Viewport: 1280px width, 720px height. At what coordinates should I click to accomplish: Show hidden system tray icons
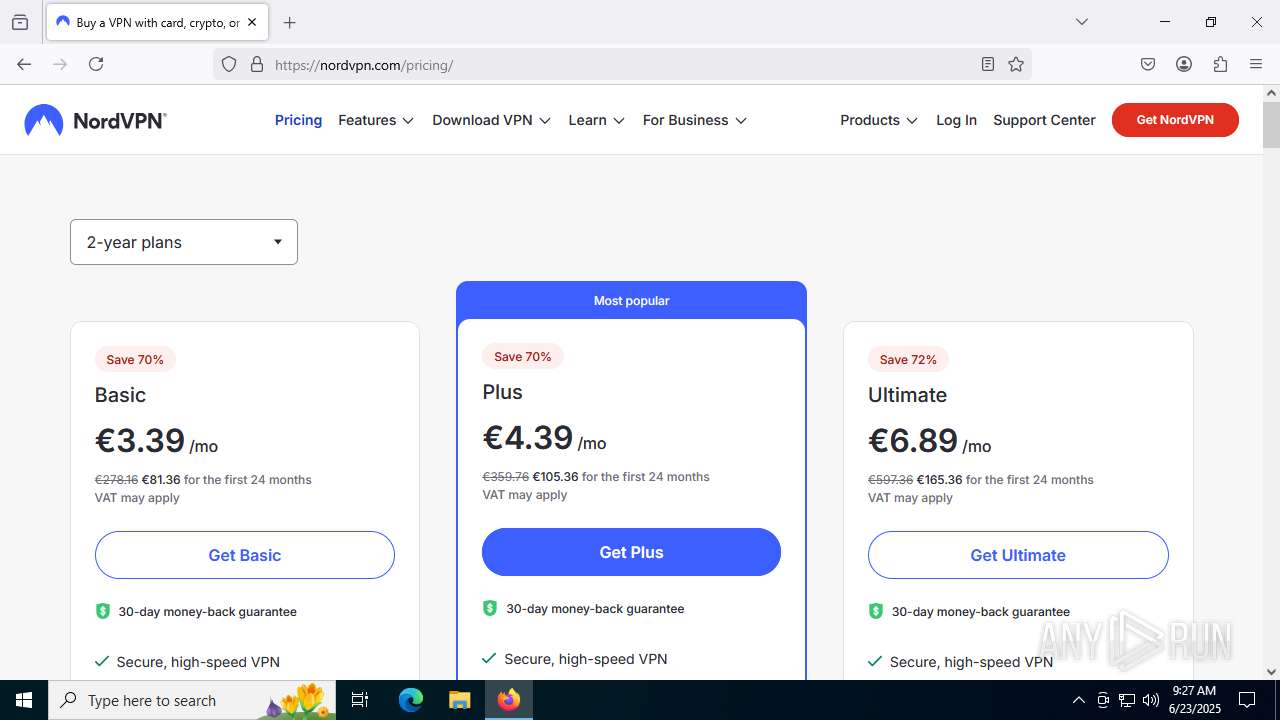1078,700
